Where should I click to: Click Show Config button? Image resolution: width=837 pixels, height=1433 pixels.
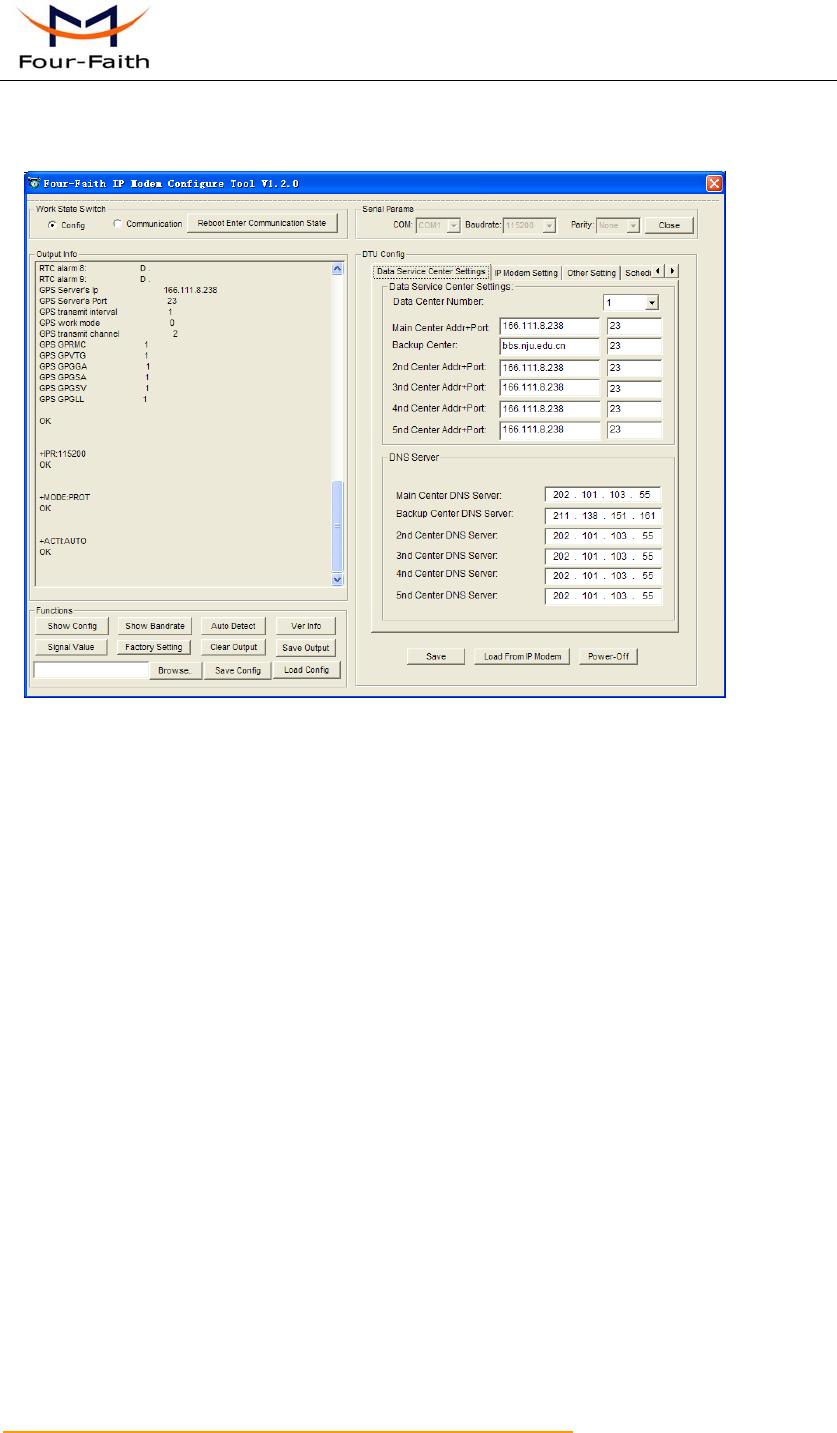(x=71, y=626)
